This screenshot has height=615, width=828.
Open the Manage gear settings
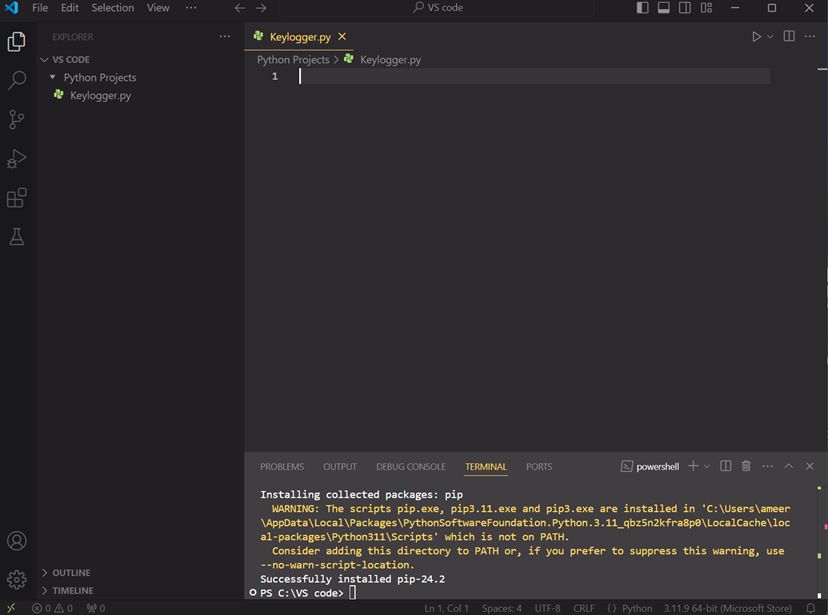click(x=16, y=580)
